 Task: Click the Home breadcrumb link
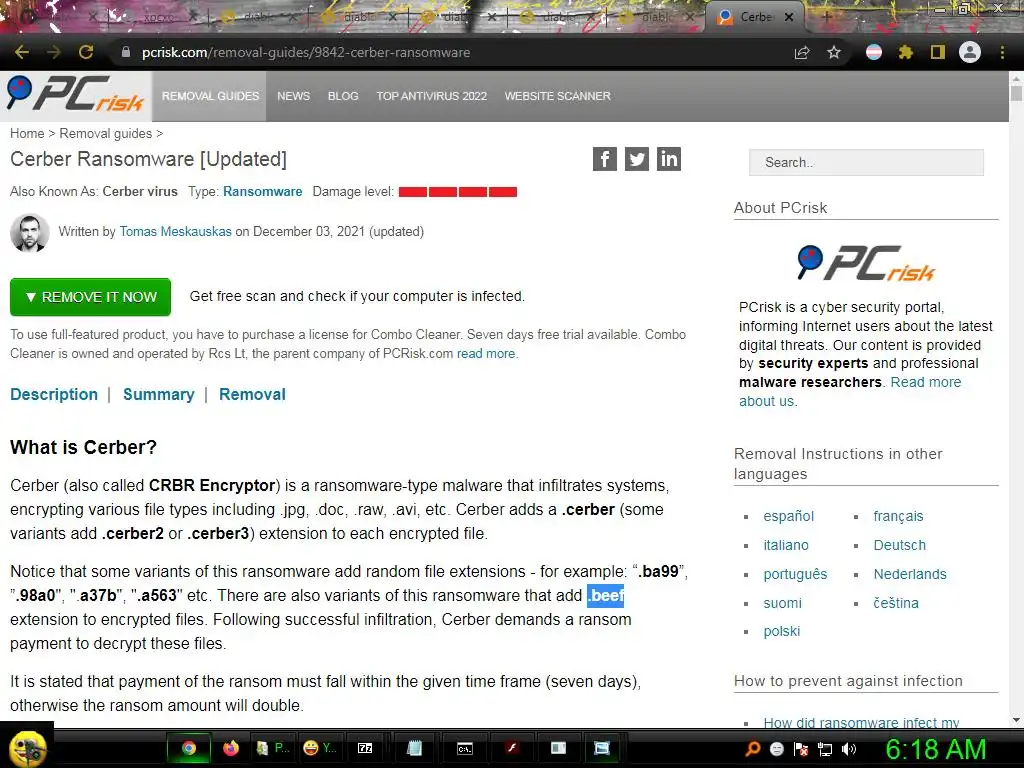(27, 133)
